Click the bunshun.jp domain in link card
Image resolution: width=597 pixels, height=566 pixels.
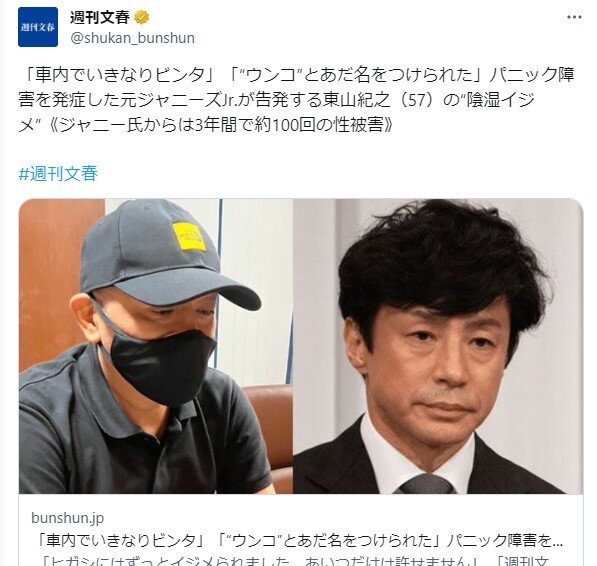click(67, 518)
